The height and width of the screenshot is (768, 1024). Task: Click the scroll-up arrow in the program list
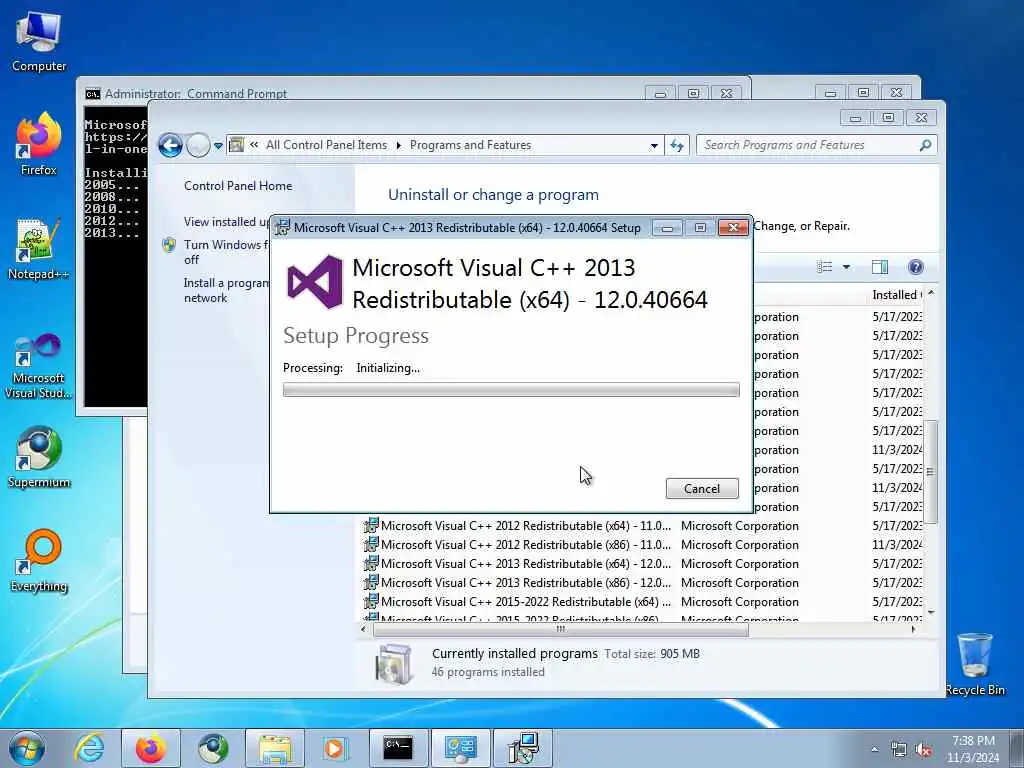[931, 293]
